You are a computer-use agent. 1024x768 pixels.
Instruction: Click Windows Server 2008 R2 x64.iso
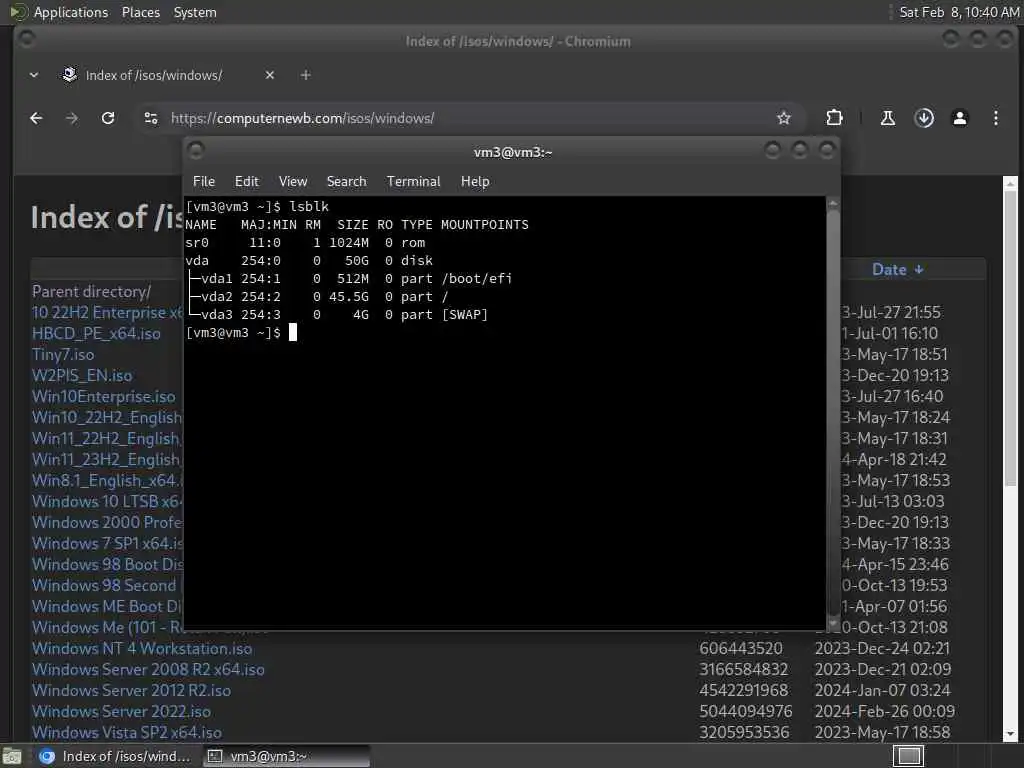tap(148, 669)
